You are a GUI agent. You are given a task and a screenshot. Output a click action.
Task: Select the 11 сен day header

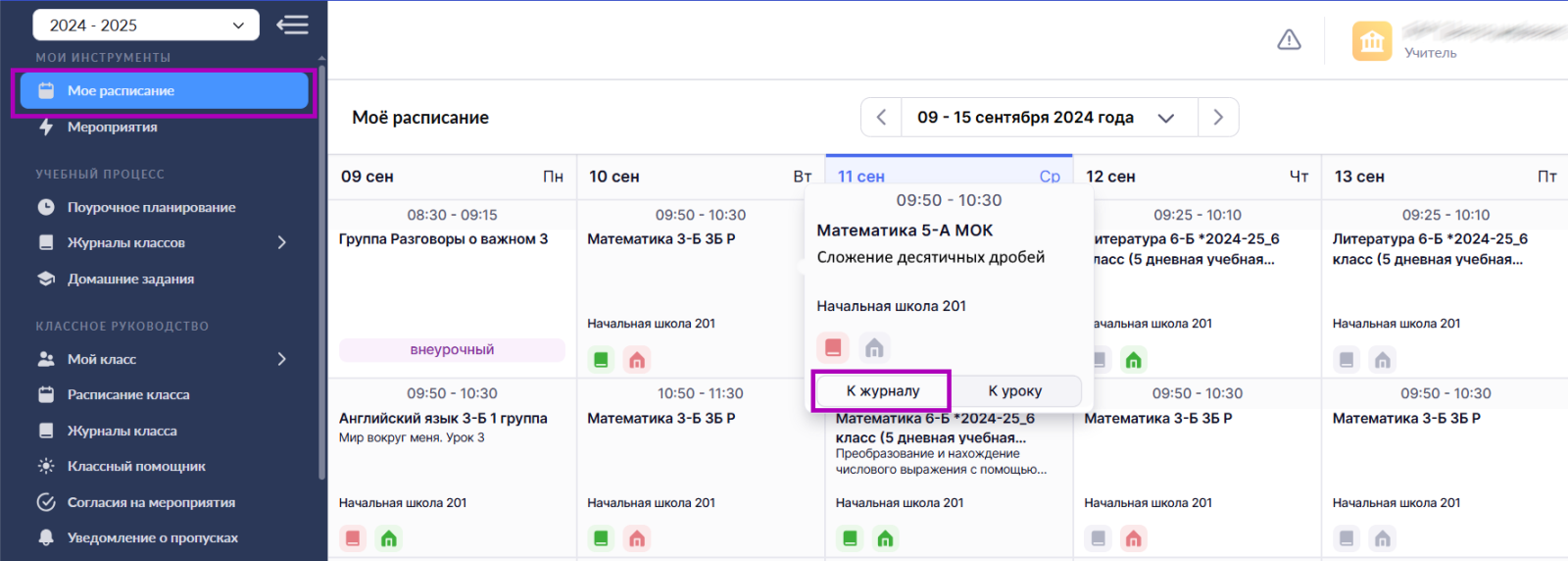click(949, 177)
